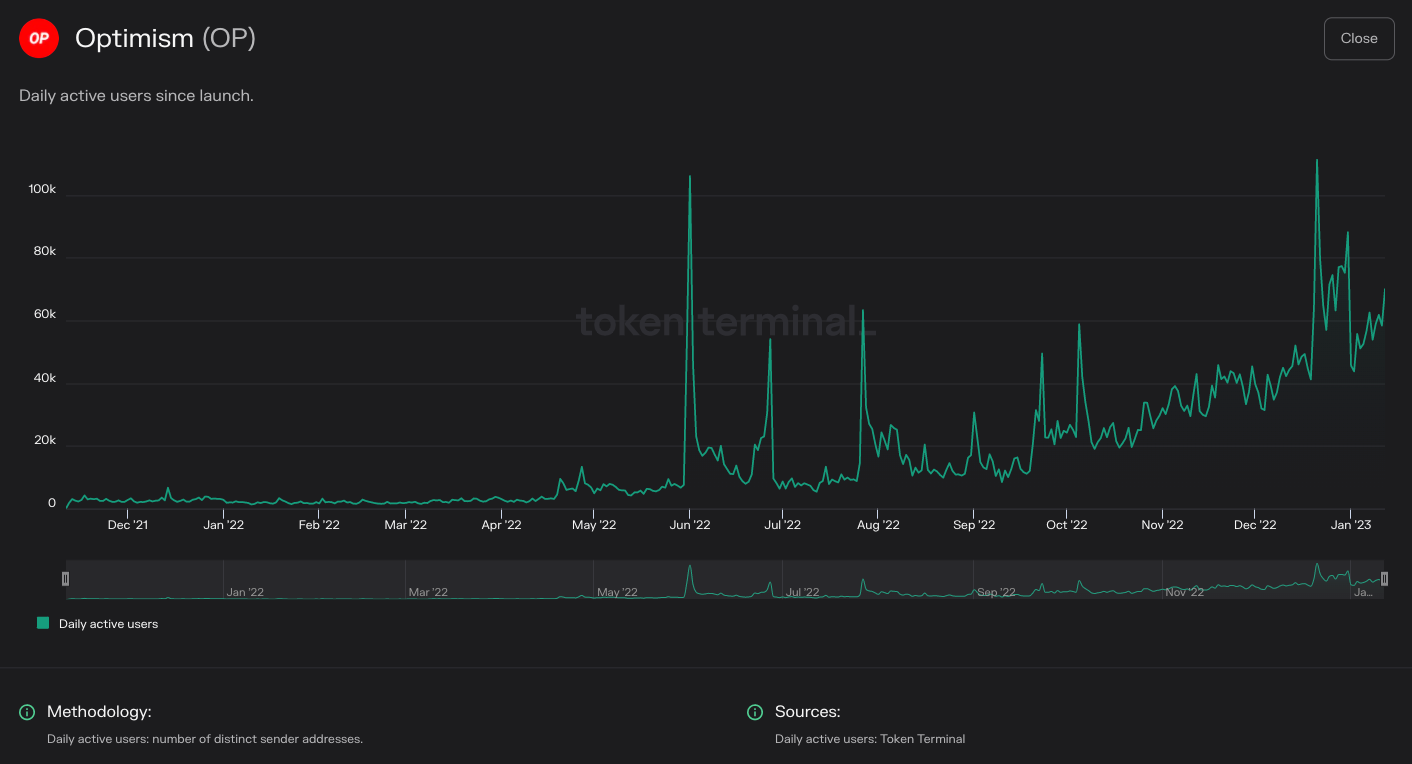Click the Sources heading

pos(808,712)
